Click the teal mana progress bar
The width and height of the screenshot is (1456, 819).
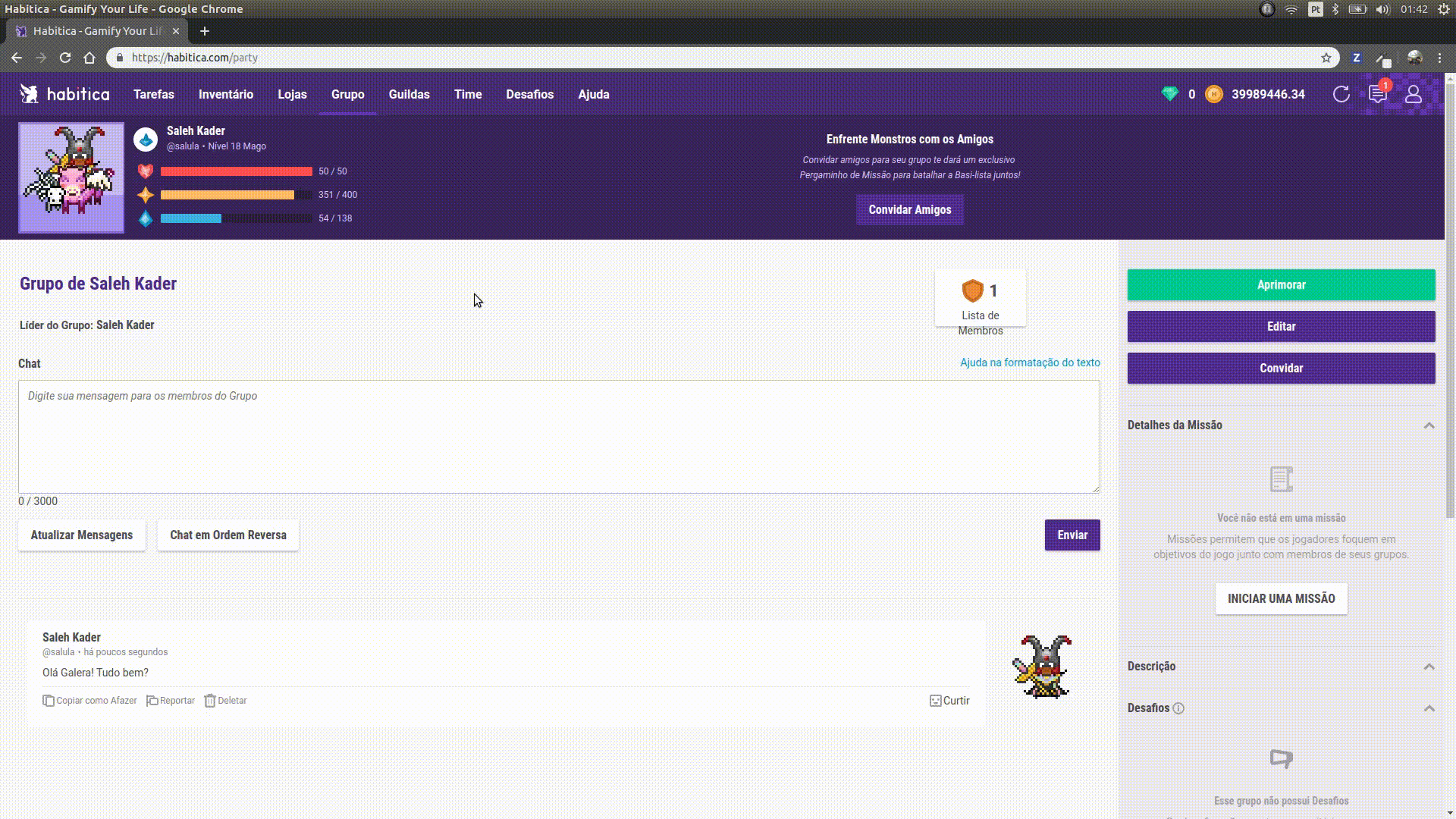coord(236,218)
